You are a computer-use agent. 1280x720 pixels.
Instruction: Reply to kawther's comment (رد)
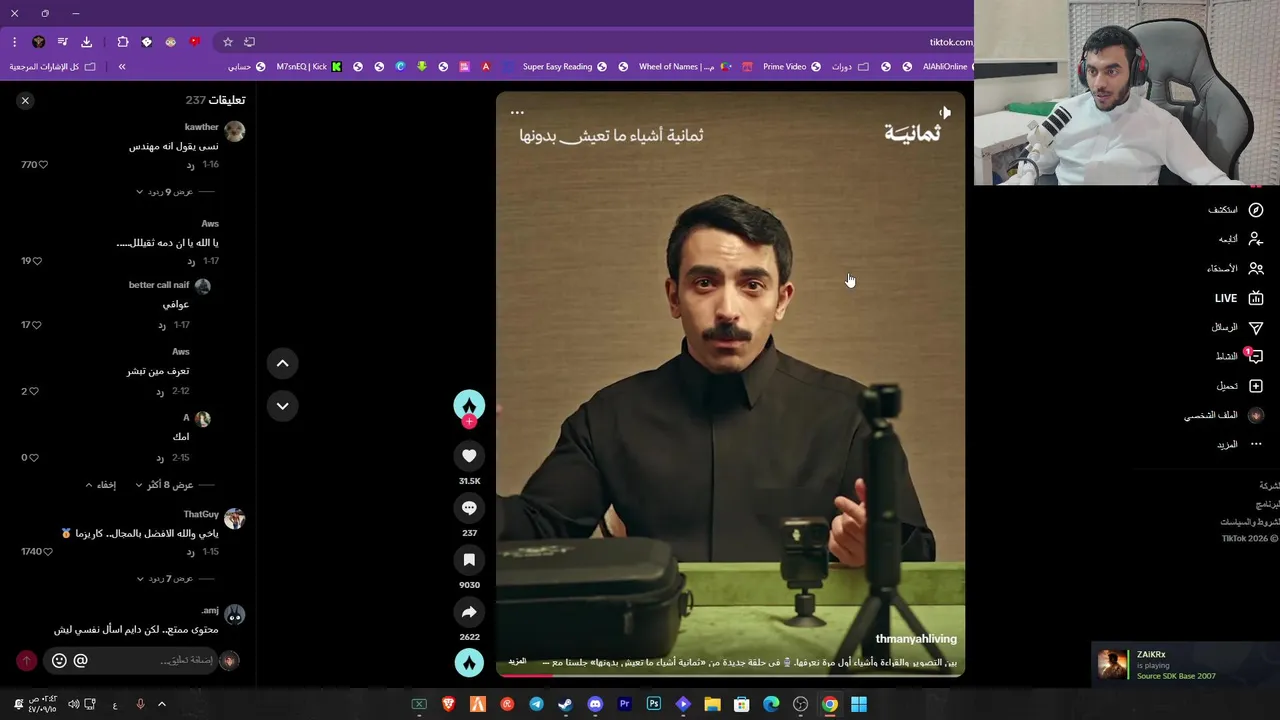[190, 165]
